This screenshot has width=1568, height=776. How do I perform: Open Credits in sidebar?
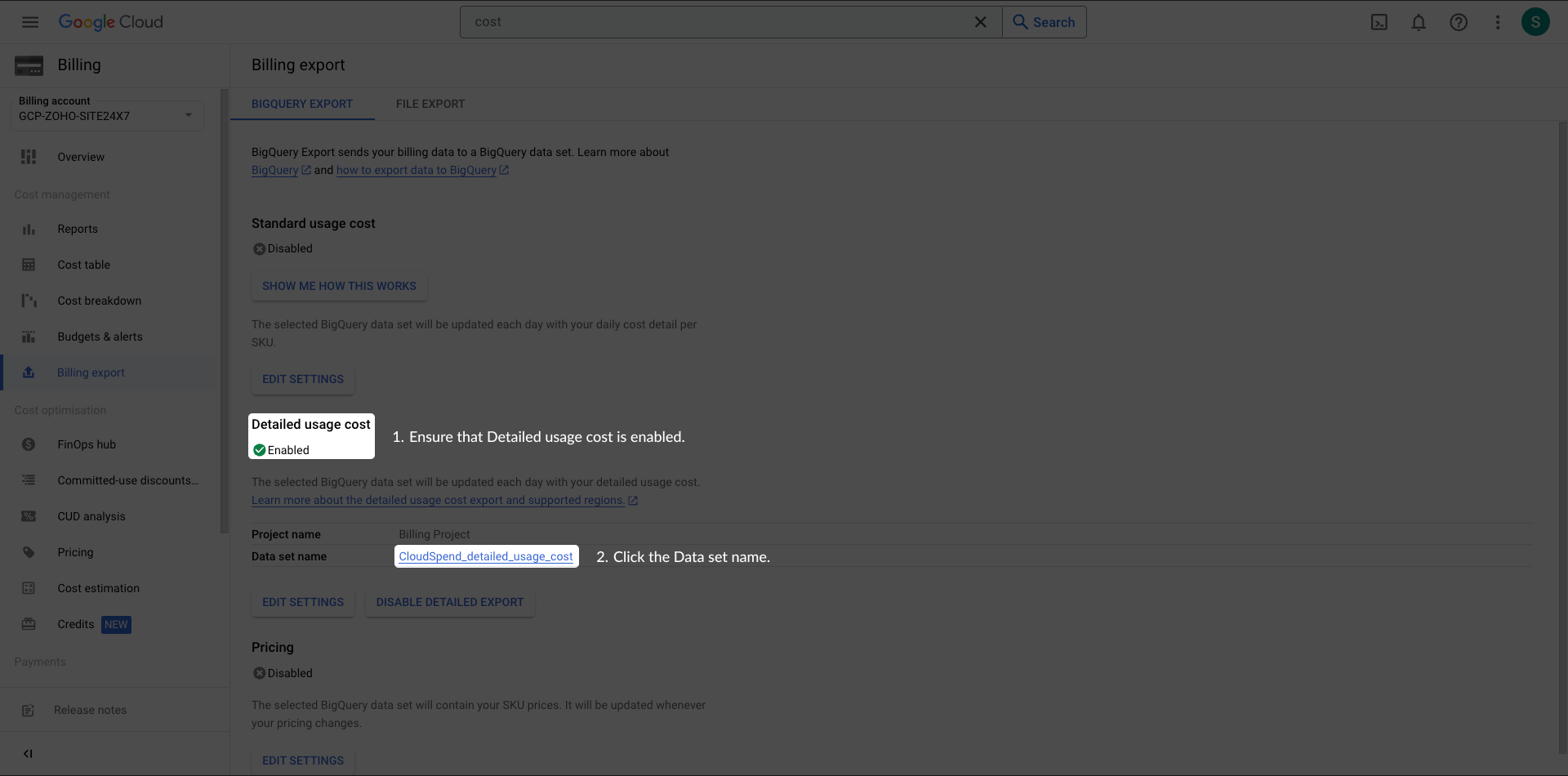click(76, 624)
